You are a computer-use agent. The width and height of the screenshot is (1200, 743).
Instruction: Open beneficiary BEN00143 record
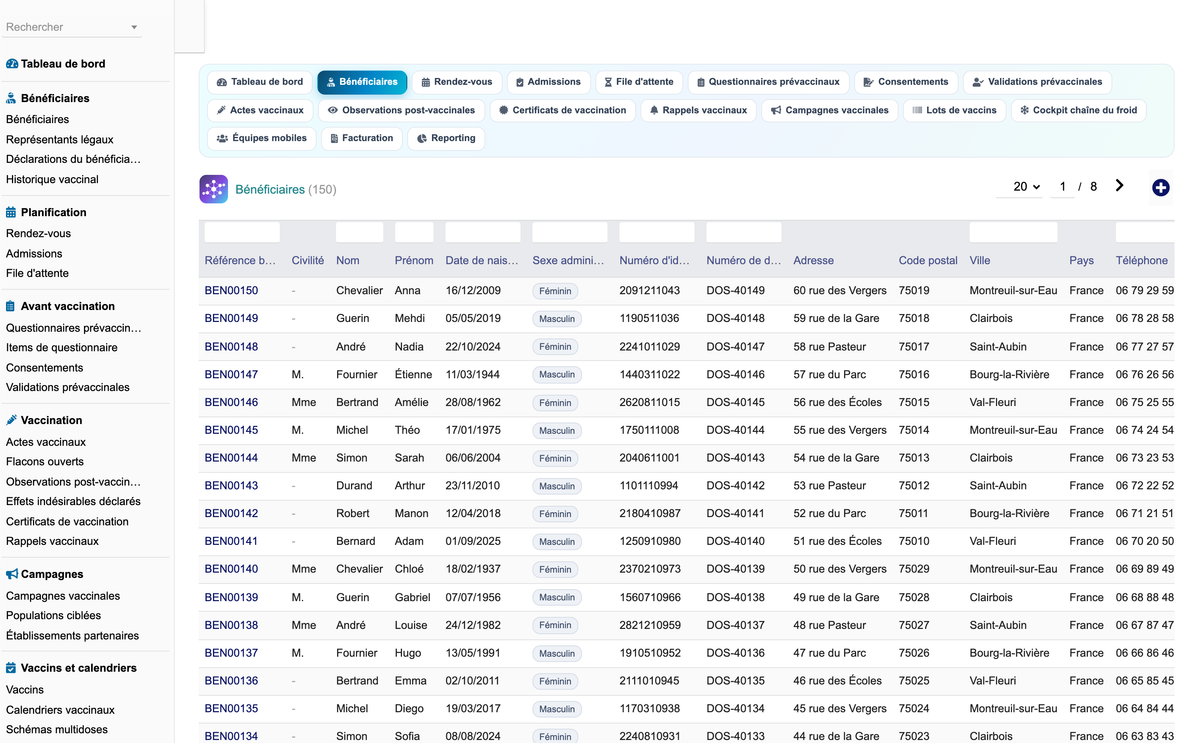tap(231, 485)
